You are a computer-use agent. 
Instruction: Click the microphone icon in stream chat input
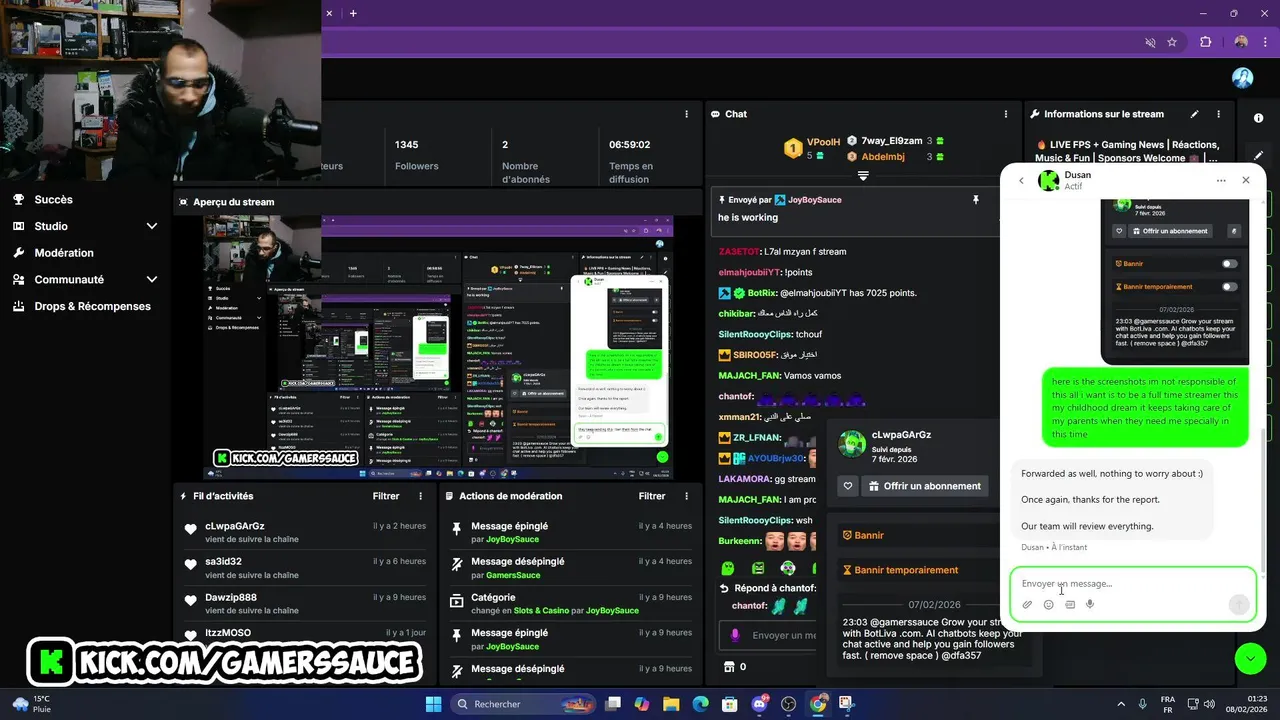(x=735, y=635)
